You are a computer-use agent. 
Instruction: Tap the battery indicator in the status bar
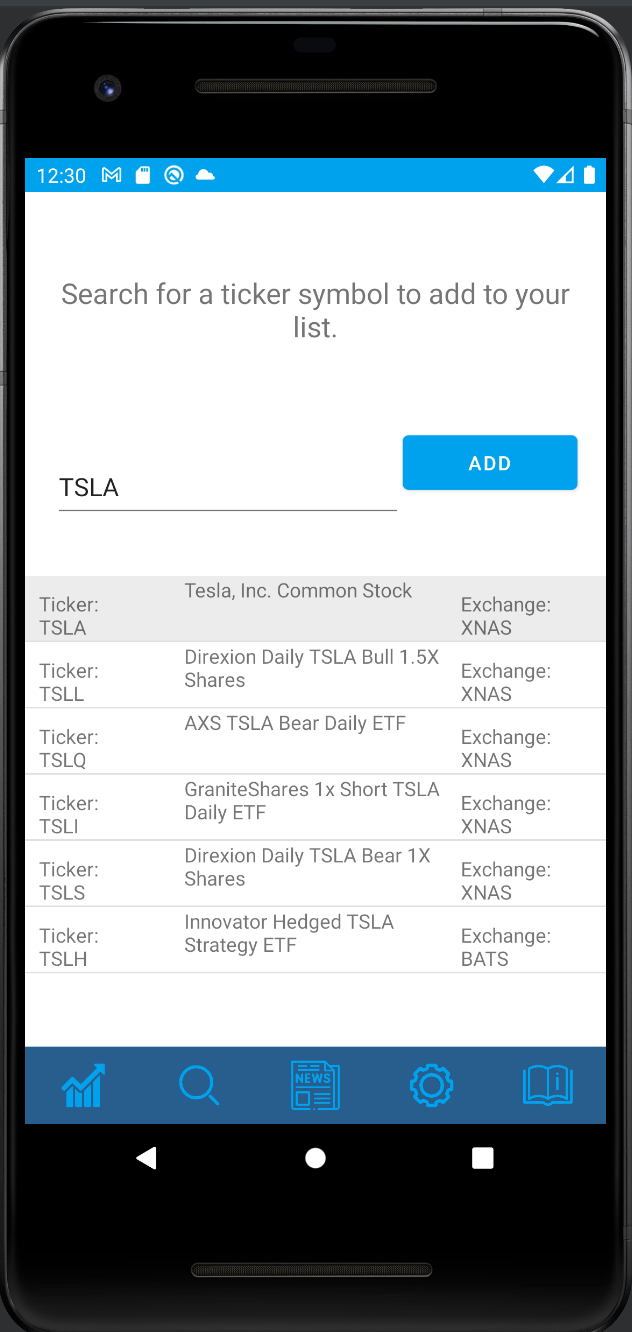coord(591,174)
